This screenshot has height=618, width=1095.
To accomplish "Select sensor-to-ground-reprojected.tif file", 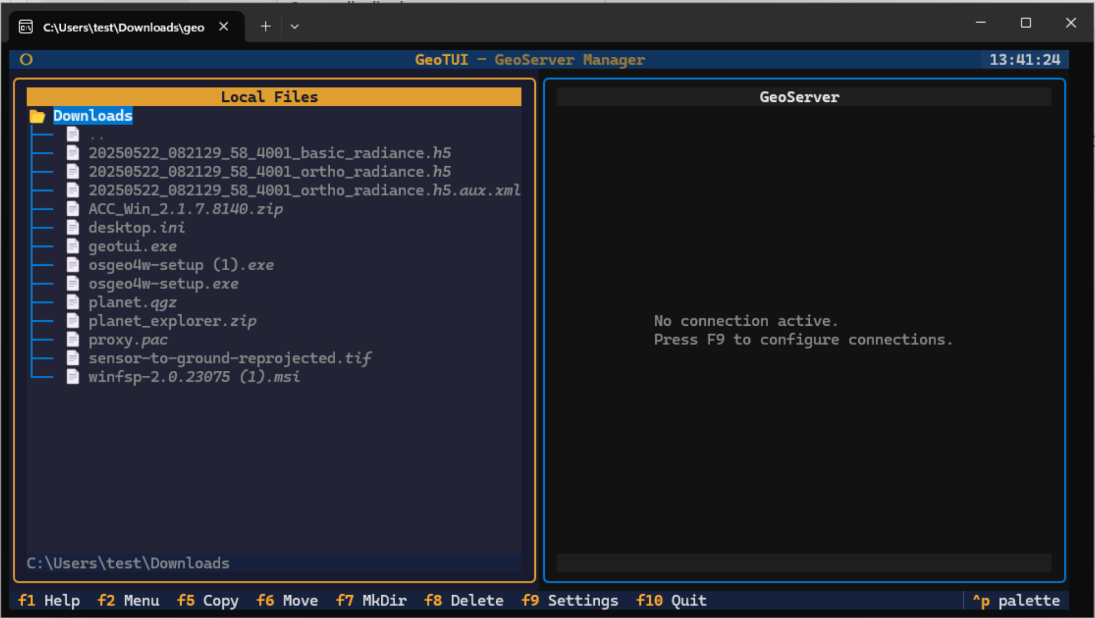I will (230, 358).
